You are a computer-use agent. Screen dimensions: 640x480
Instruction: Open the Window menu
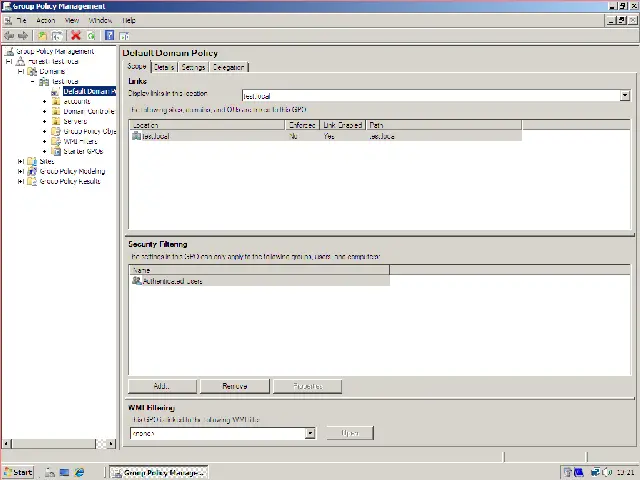[x=100, y=20]
